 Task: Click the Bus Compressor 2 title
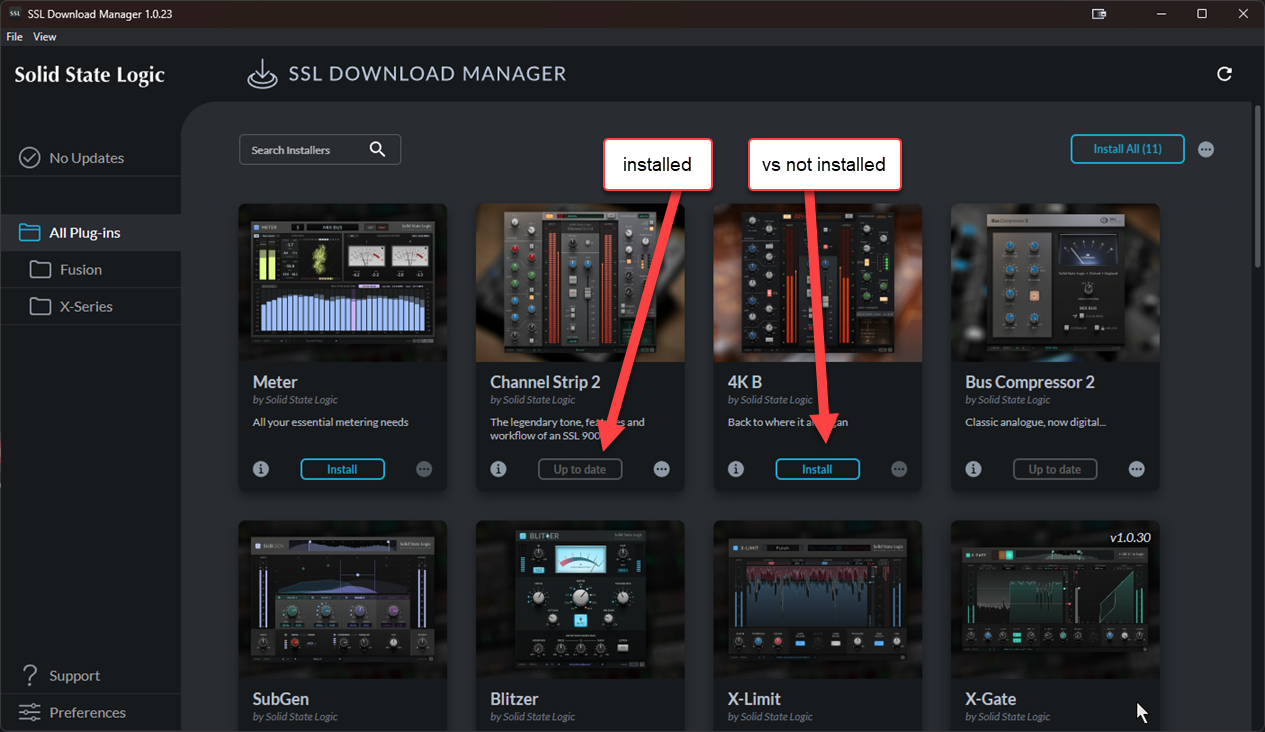(x=1030, y=382)
